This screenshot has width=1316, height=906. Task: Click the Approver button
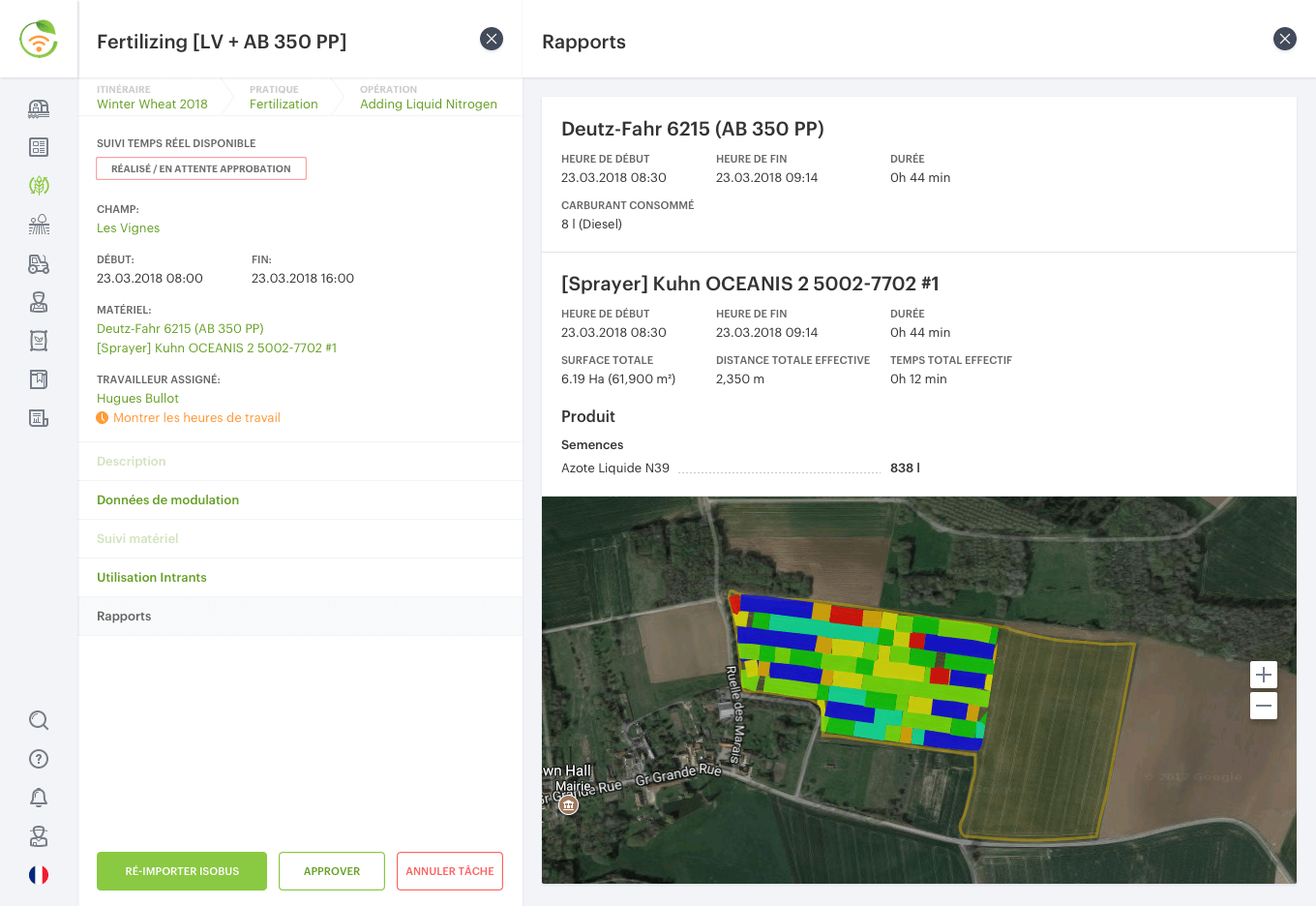pyautogui.click(x=332, y=871)
